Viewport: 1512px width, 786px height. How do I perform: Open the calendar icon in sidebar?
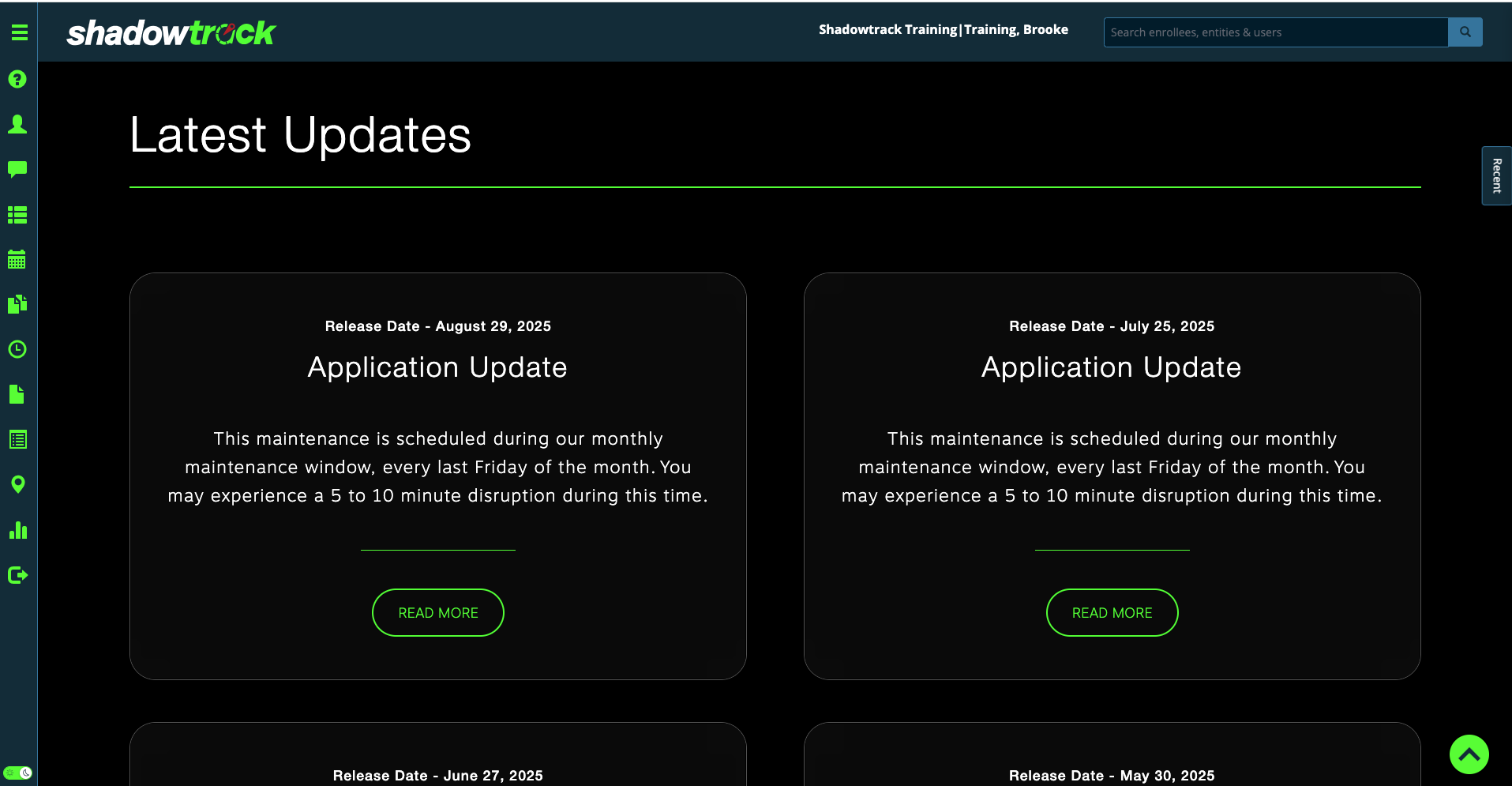(17, 259)
